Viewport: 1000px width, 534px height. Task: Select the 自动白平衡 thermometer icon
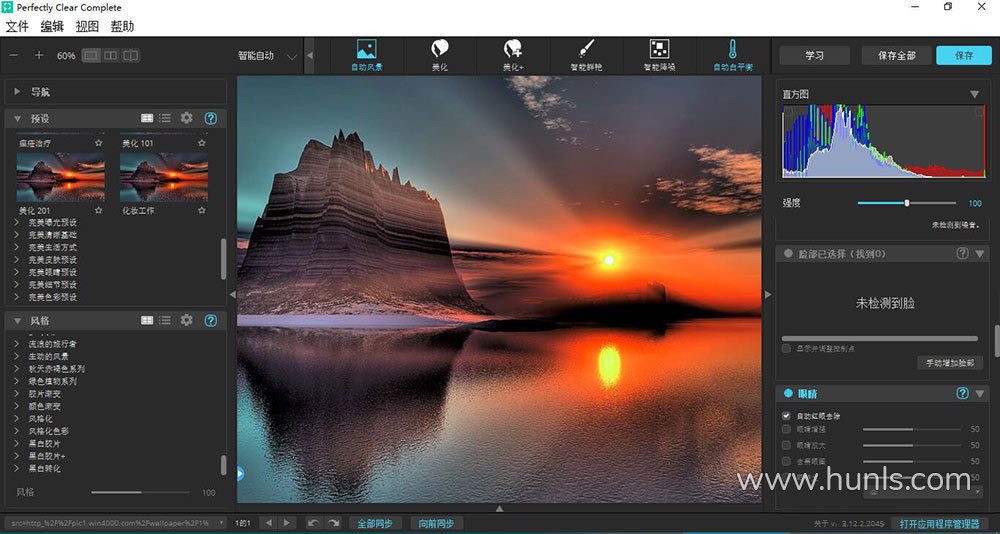click(732, 49)
